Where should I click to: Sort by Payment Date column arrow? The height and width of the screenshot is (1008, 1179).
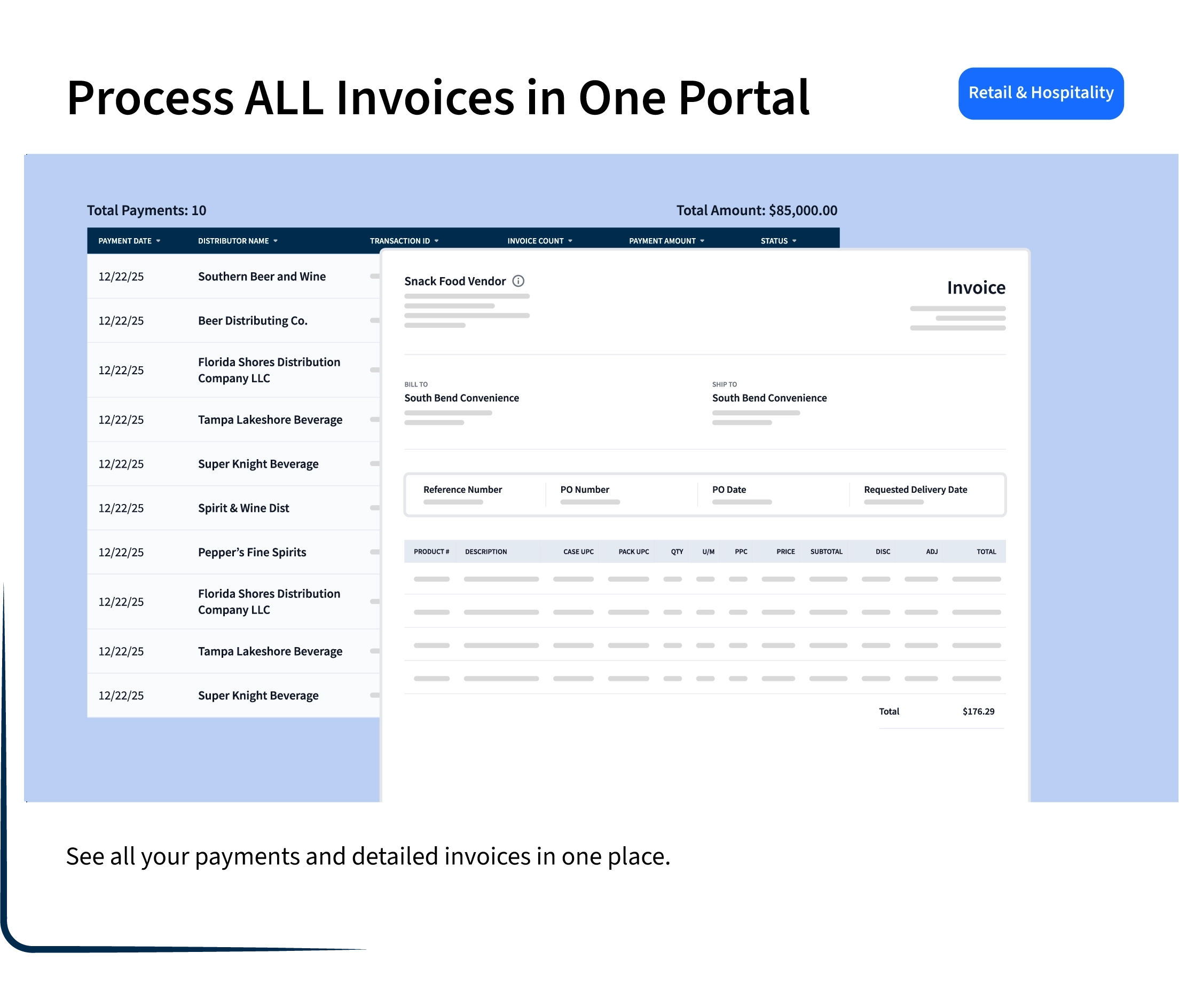point(158,241)
